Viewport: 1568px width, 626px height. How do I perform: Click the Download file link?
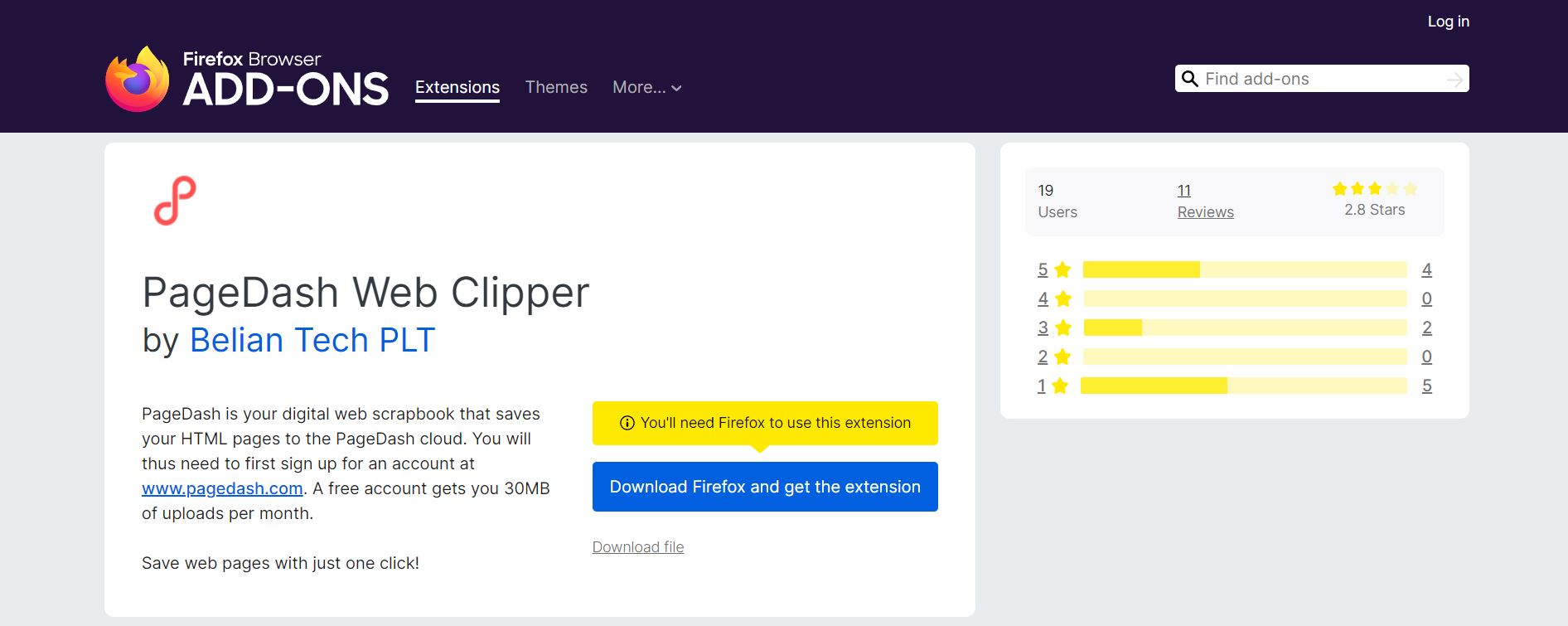pyautogui.click(x=638, y=547)
